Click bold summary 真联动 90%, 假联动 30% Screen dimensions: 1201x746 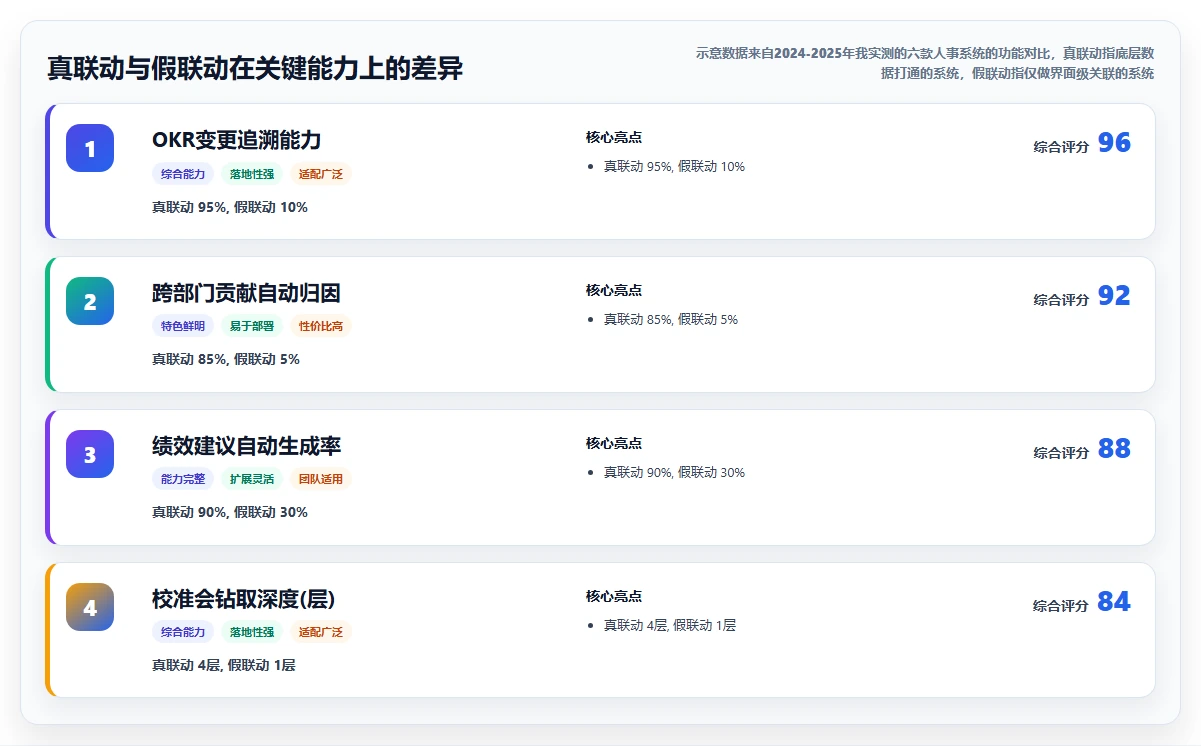pyautogui.click(x=230, y=512)
